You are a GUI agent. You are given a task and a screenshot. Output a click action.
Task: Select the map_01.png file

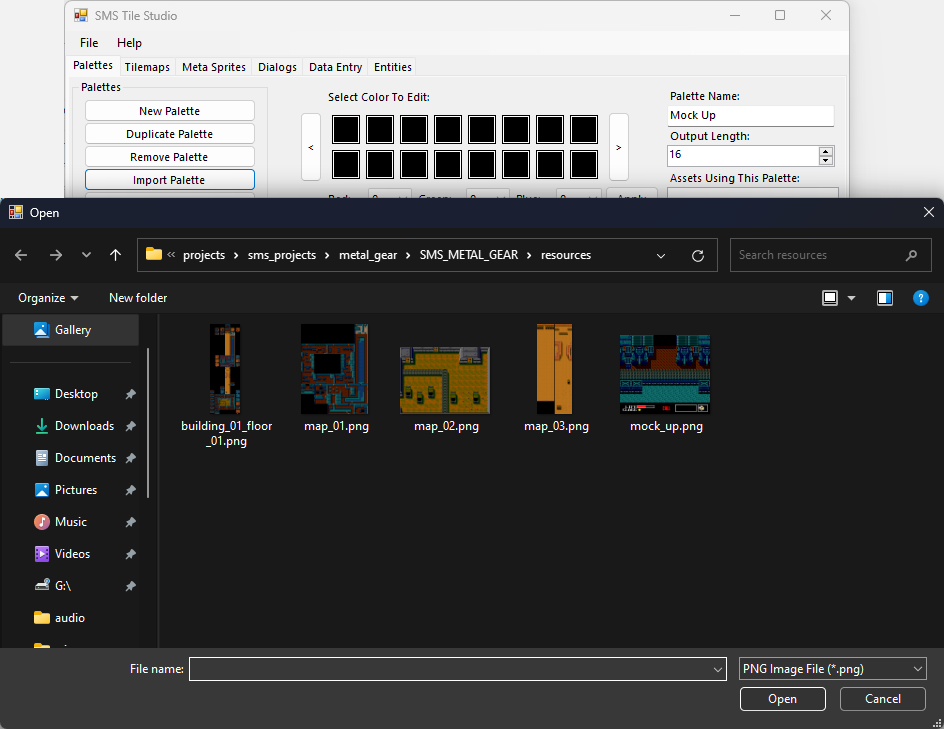pos(336,378)
